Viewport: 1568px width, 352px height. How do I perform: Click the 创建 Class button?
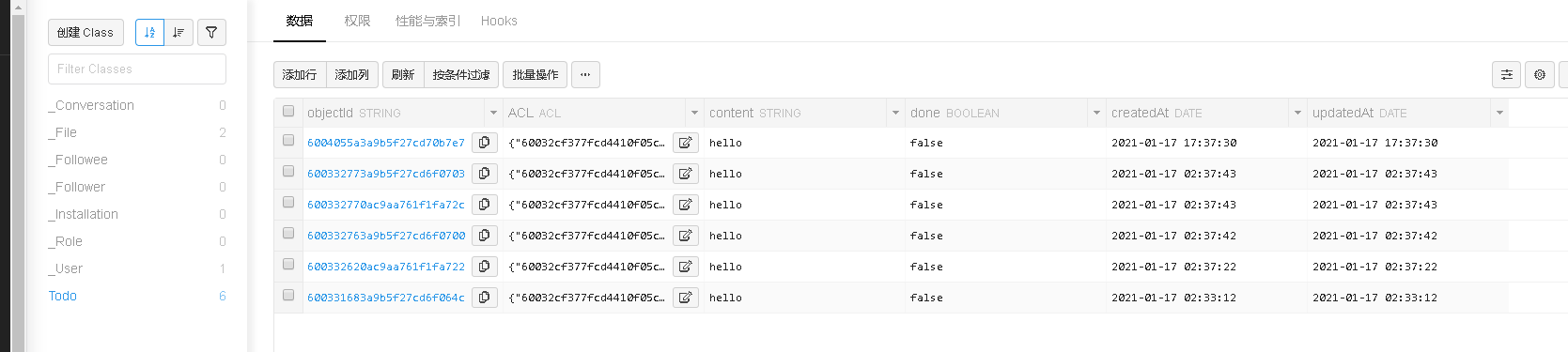pos(85,32)
